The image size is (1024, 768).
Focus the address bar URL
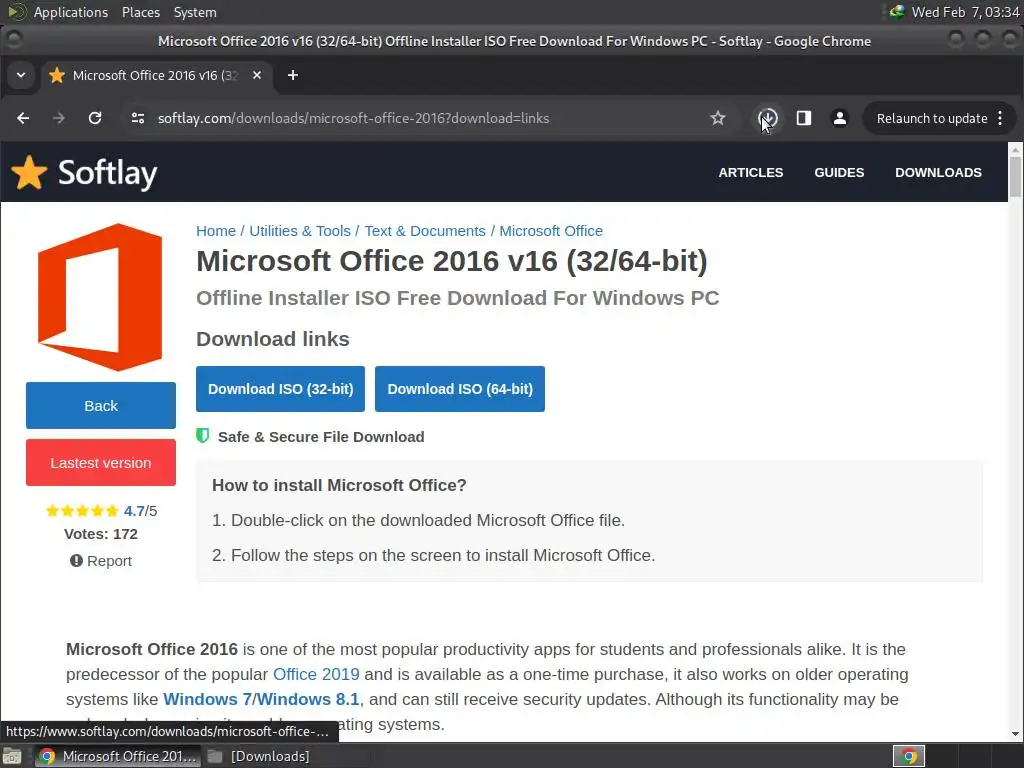353,118
